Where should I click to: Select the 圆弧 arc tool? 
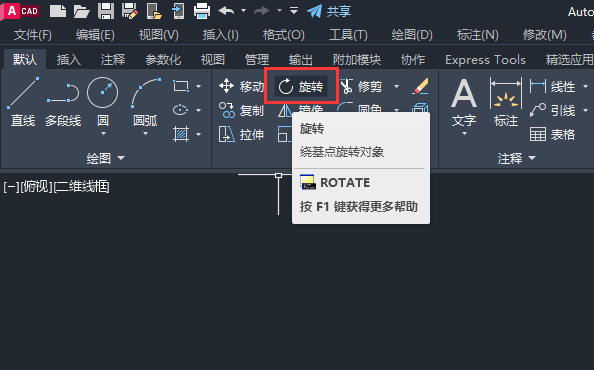pyautogui.click(x=145, y=101)
